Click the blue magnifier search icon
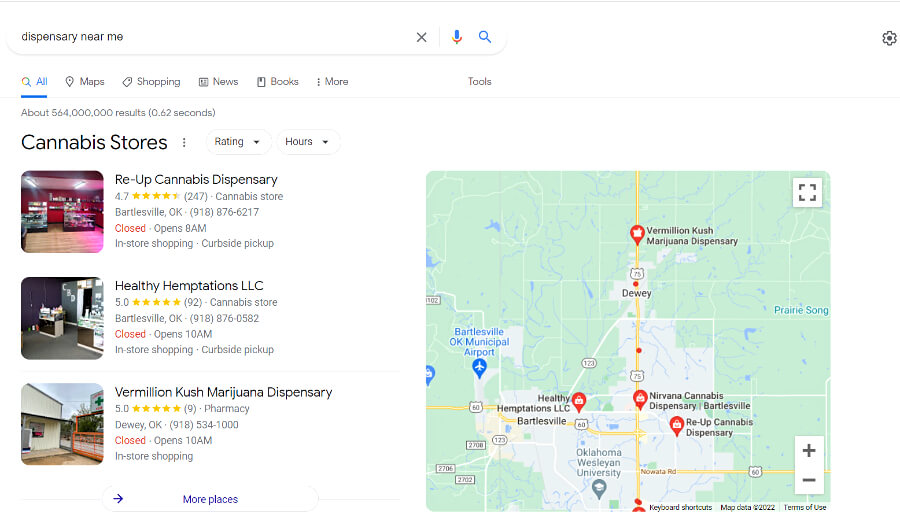 [485, 37]
